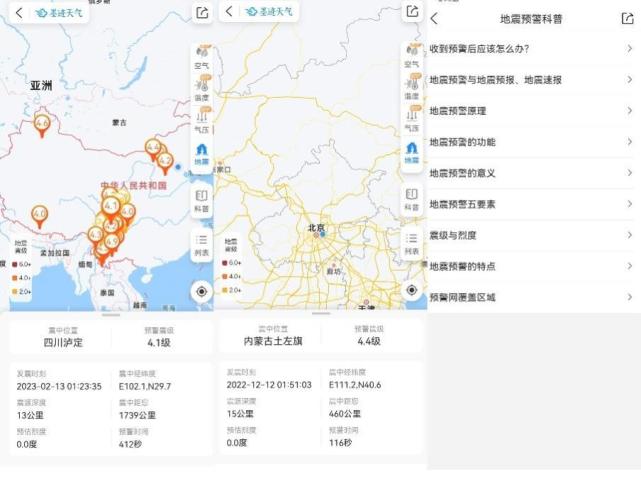The height and width of the screenshot is (481, 641).
Task: Tap the 四川泸定 epicenter location
Action: click(x=63, y=342)
